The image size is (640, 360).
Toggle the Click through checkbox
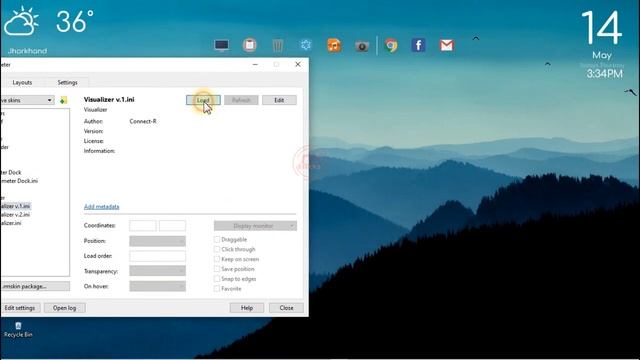[x=217, y=249]
